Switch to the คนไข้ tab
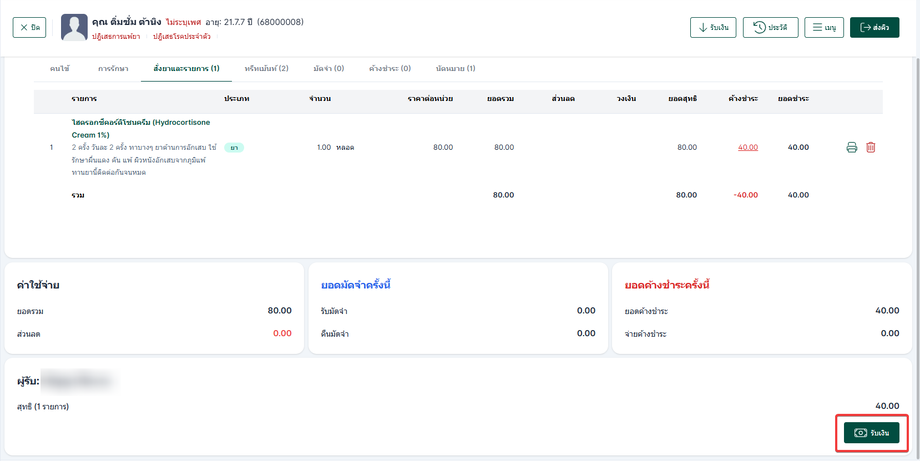This screenshot has height=461, width=920. point(60,69)
